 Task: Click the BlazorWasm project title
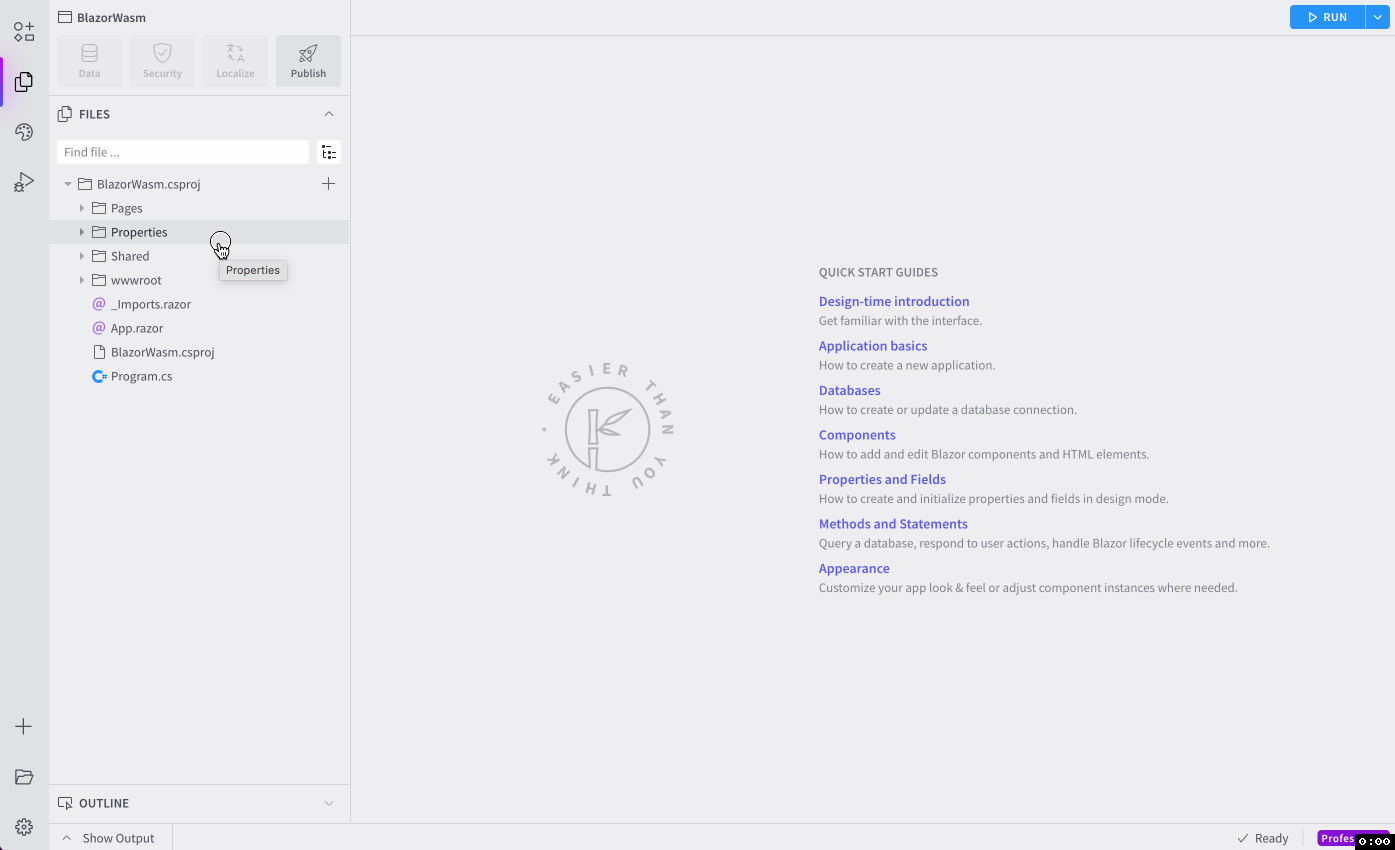click(x=112, y=17)
